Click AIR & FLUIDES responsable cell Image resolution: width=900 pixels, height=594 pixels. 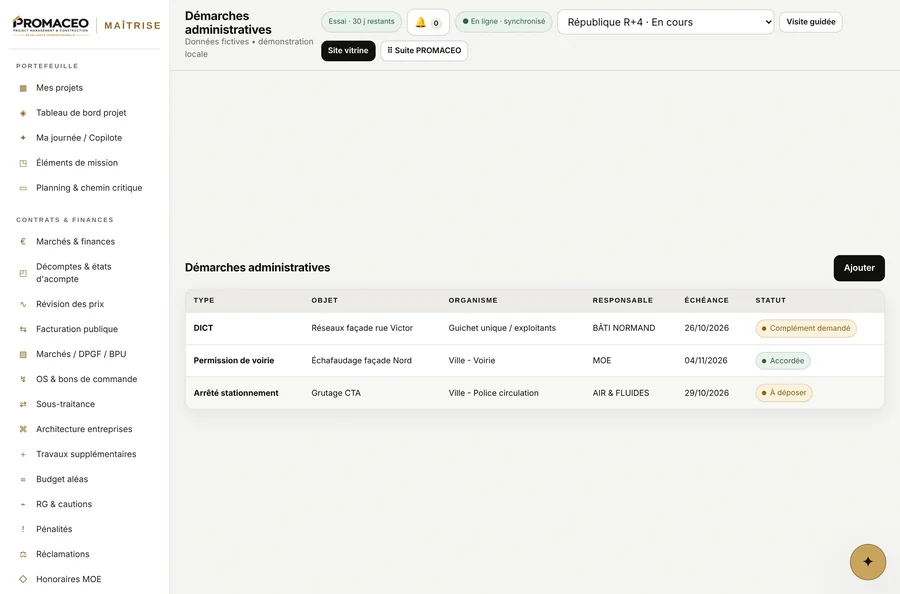(x=620, y=393)
